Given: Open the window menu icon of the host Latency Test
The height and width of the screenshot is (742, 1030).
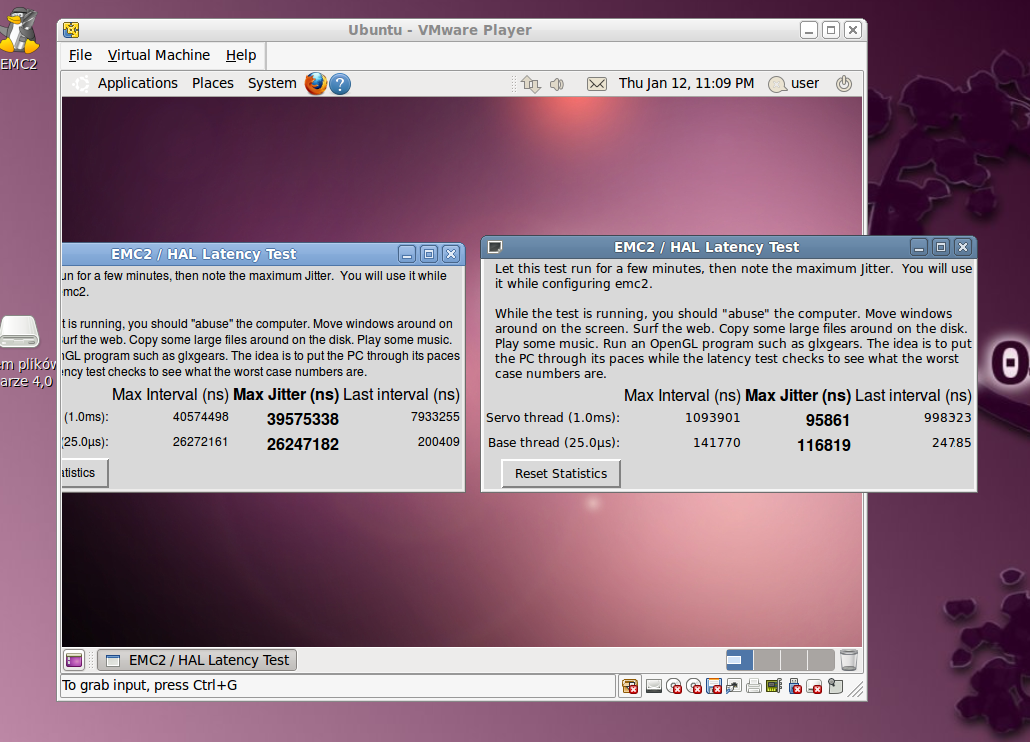Looking at the screenshot, I should 495,247.
